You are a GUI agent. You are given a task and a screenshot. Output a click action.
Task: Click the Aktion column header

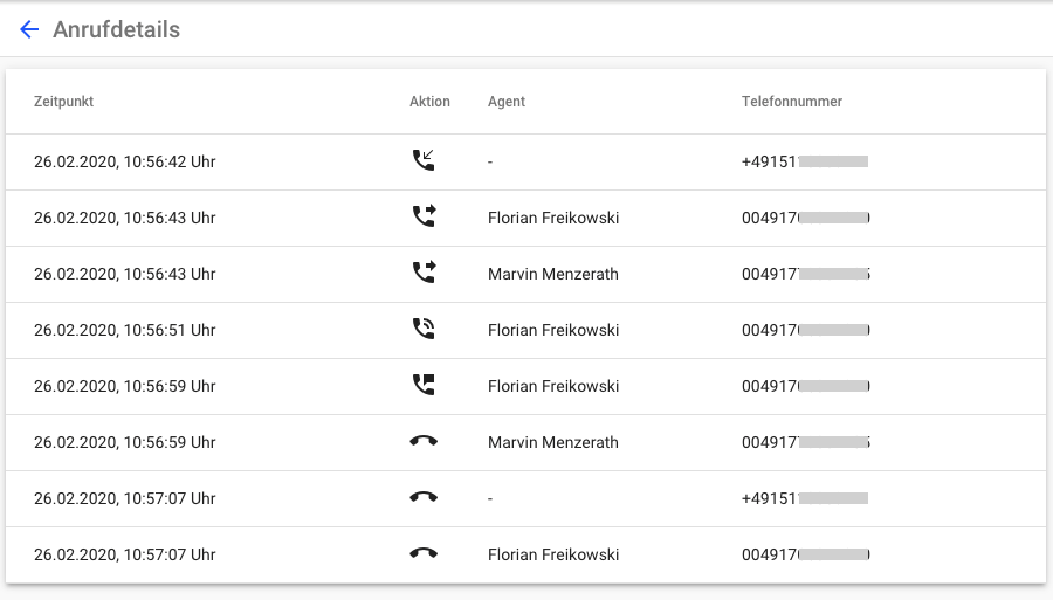(x=429, y=101)
